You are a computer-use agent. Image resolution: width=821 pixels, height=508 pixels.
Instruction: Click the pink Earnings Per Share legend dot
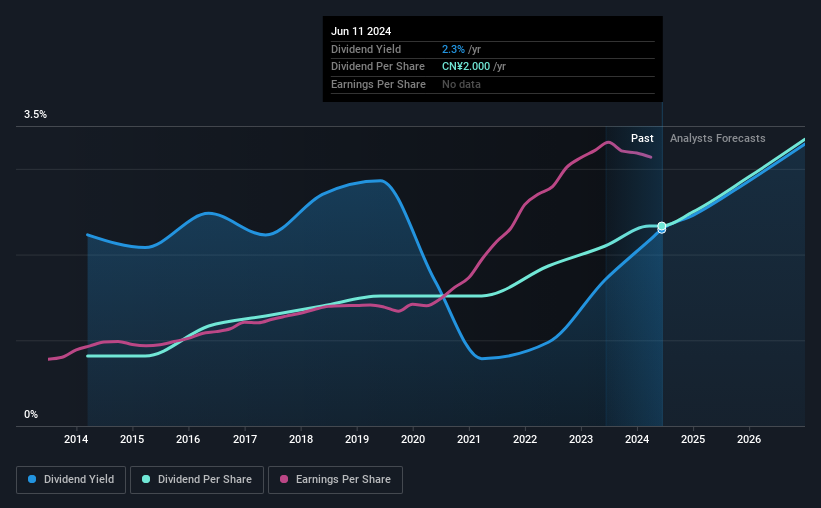click(284, 479)
